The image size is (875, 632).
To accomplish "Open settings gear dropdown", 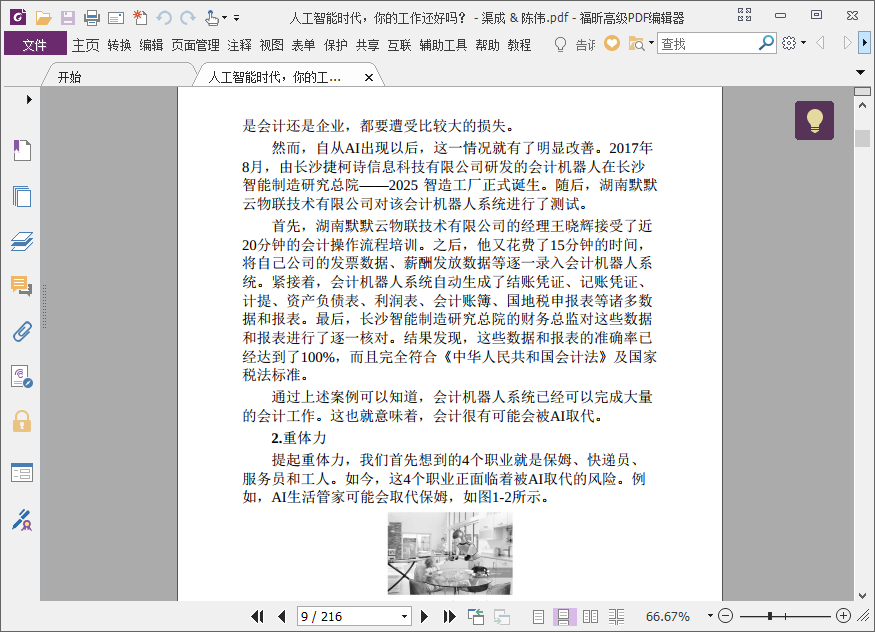I will coord(794,43).
